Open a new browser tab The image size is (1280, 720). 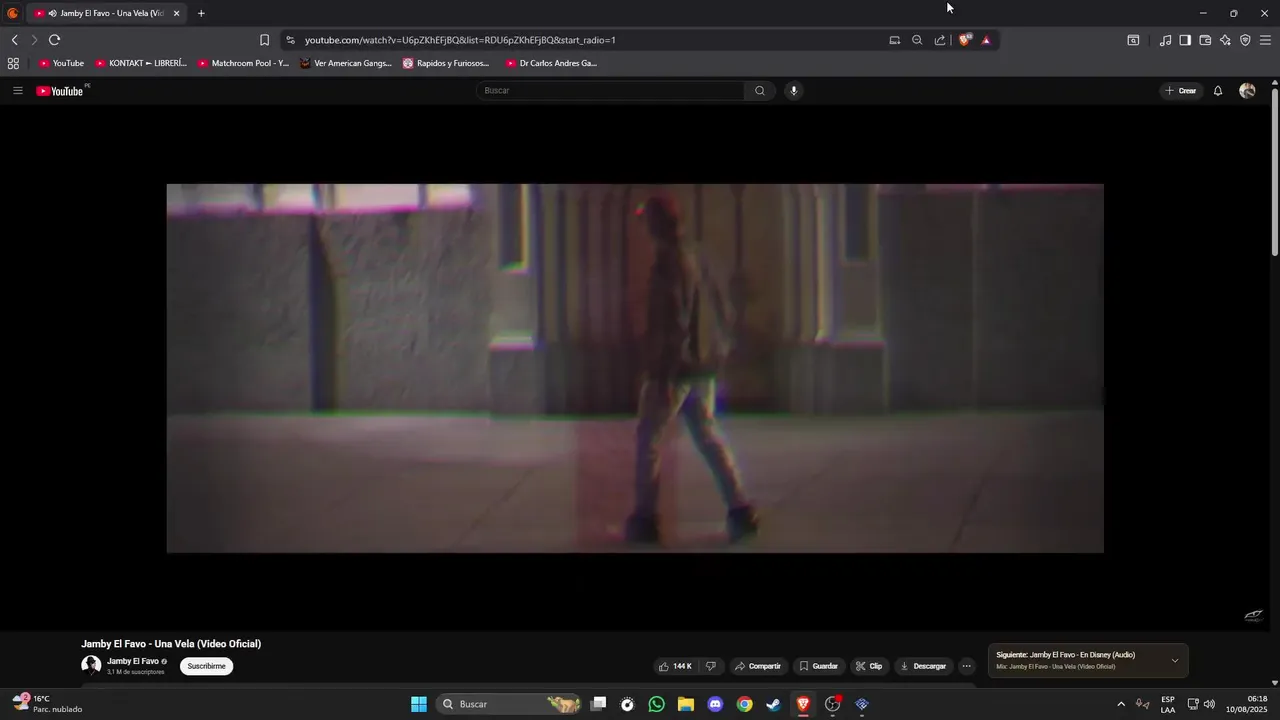201,13
